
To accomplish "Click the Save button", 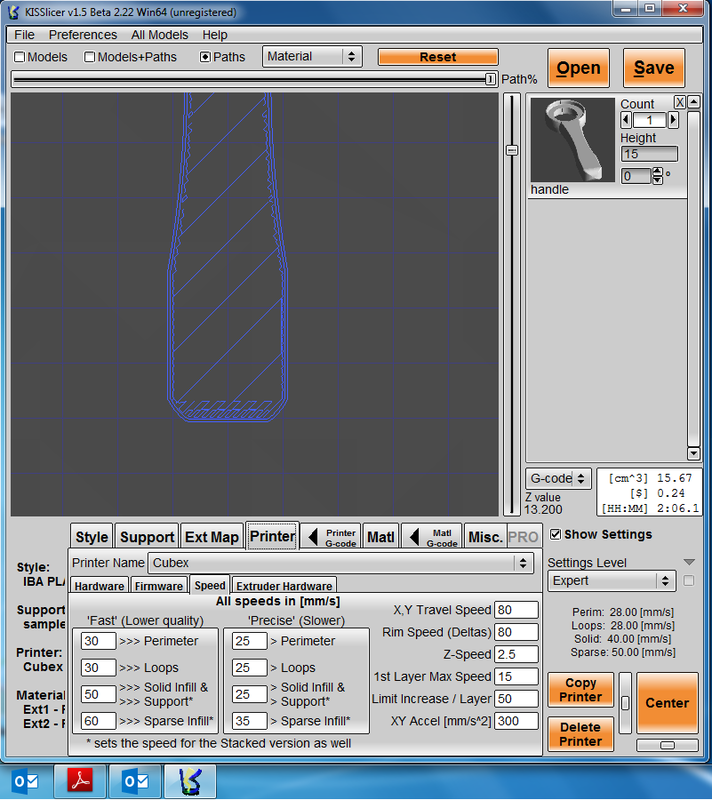I will (x=654, y=68).
